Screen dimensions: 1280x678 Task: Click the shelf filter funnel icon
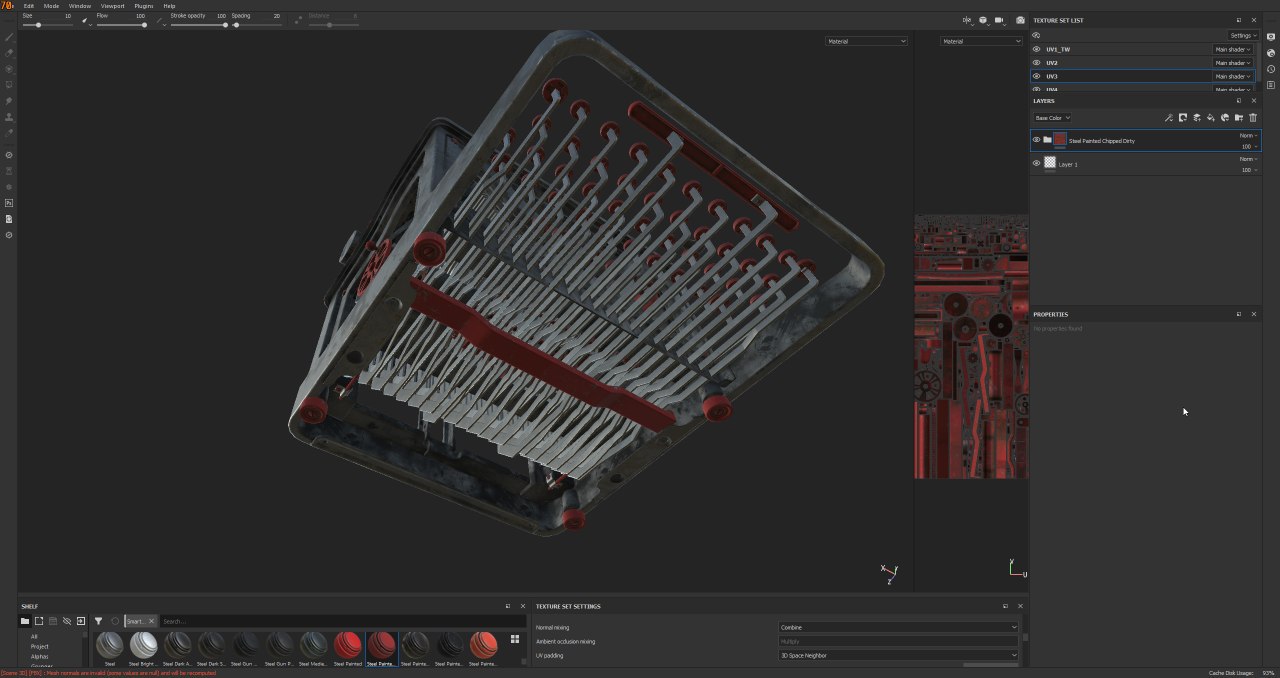click(98, 621)
